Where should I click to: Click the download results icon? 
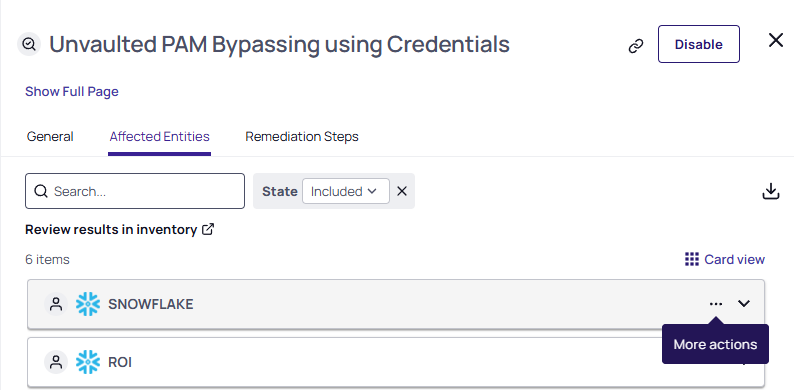[771, 191]
